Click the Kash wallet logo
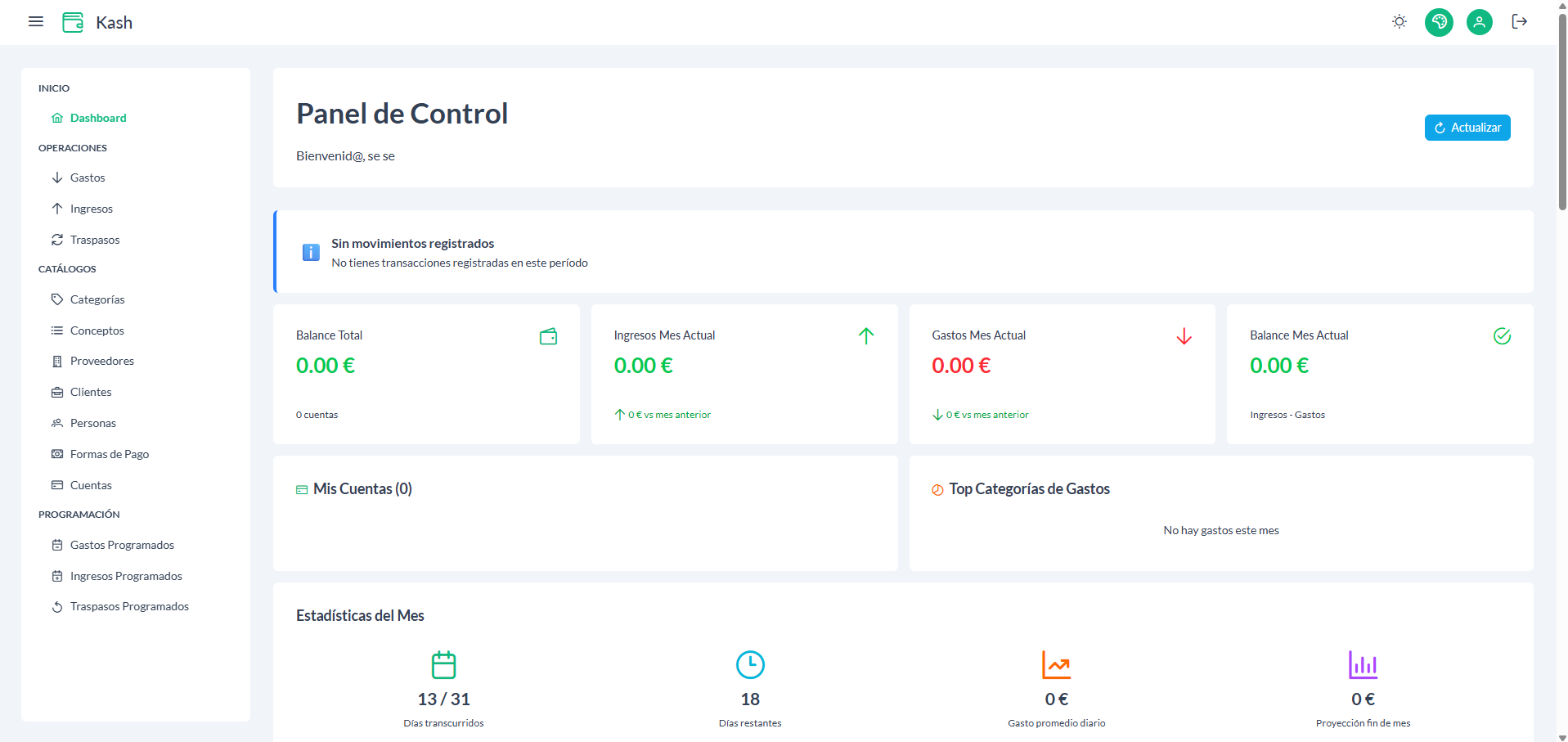 [73, 22]
